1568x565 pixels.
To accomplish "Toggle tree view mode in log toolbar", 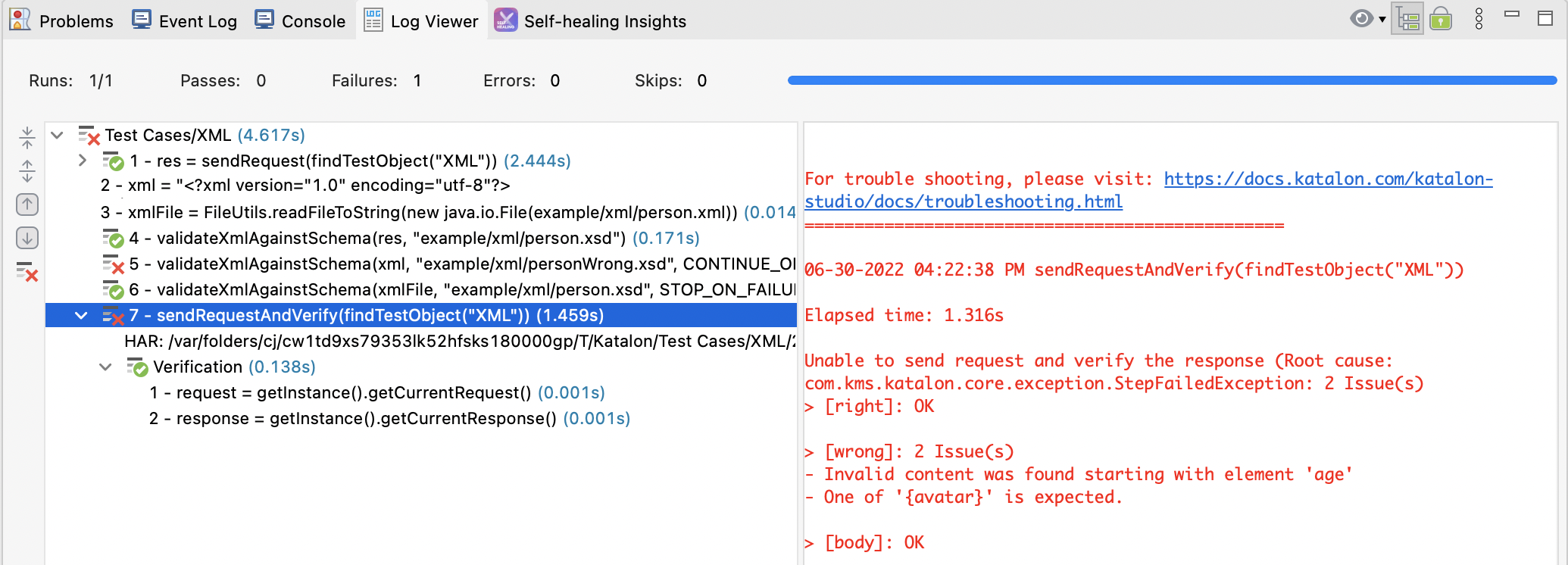I will point(1407,19).
